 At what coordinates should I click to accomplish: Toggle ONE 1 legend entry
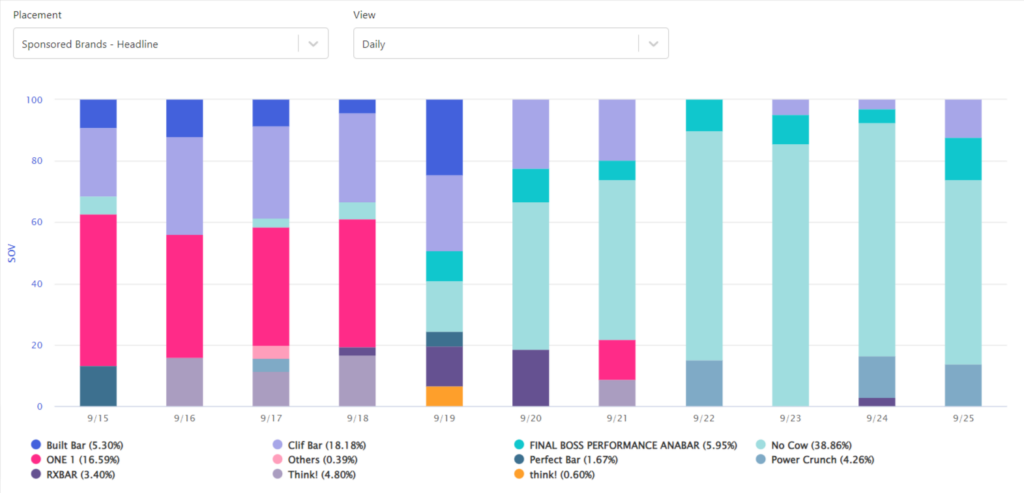tap(74, 460)
